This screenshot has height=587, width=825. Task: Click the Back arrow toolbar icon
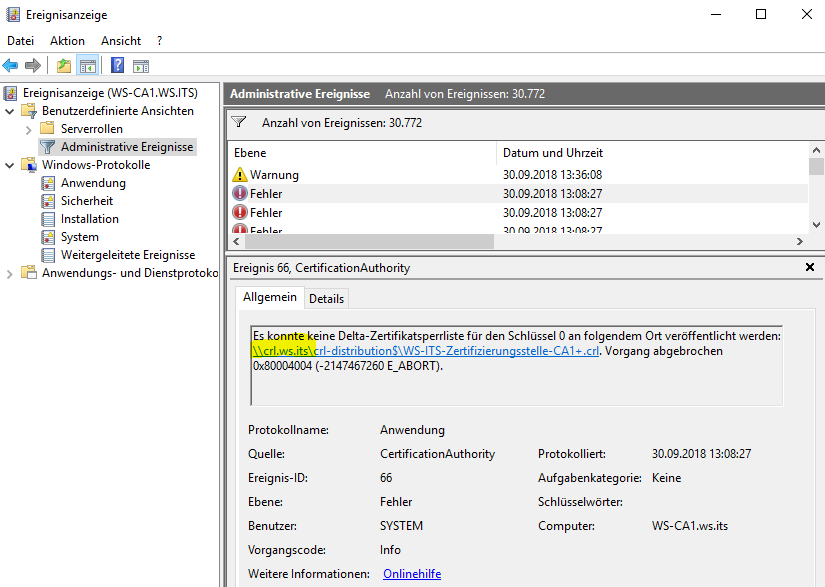pos(10,66)
